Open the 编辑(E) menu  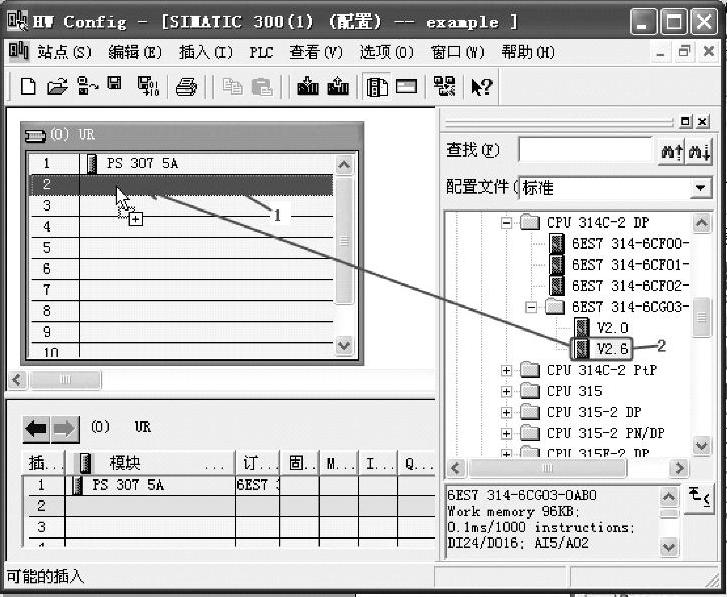[135, 52]
